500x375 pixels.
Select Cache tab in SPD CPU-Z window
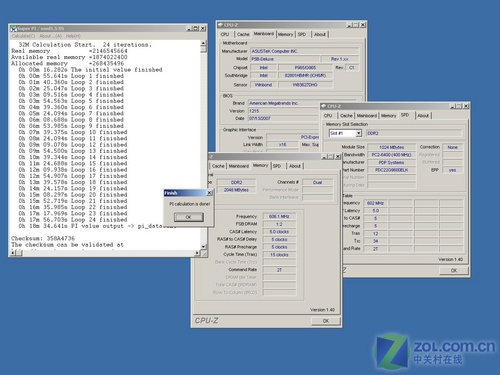click(346, 116)
